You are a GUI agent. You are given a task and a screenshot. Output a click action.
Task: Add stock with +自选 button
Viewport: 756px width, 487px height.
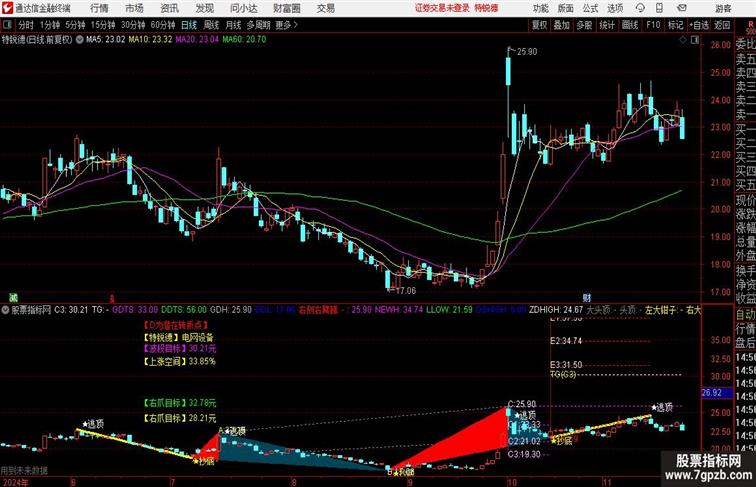point(699,25)
